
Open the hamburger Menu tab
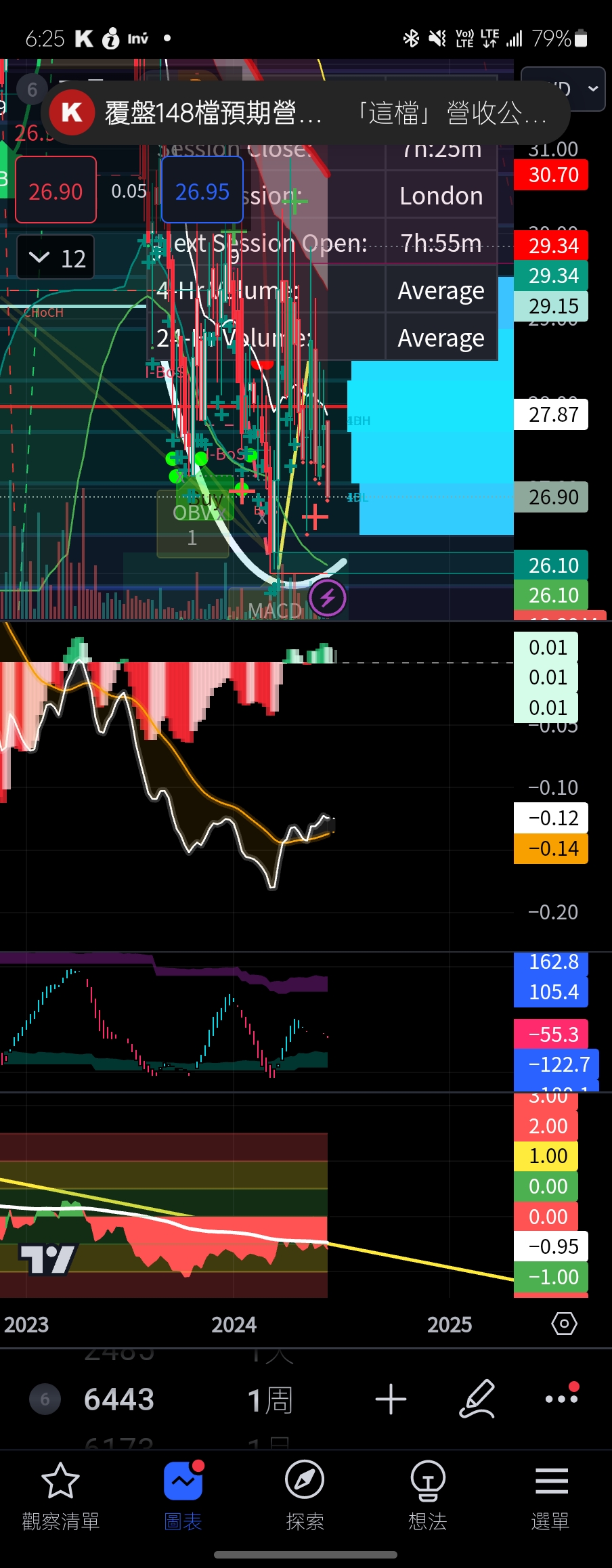[550, 1495]
